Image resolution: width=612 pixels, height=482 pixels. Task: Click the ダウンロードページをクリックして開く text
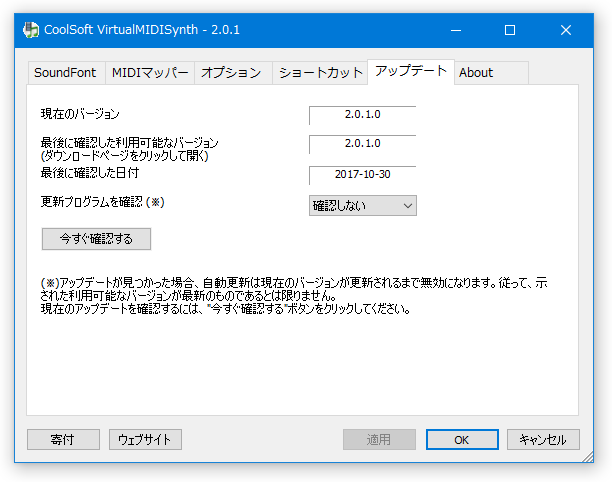pyautogui.click(x=125, y=156)
